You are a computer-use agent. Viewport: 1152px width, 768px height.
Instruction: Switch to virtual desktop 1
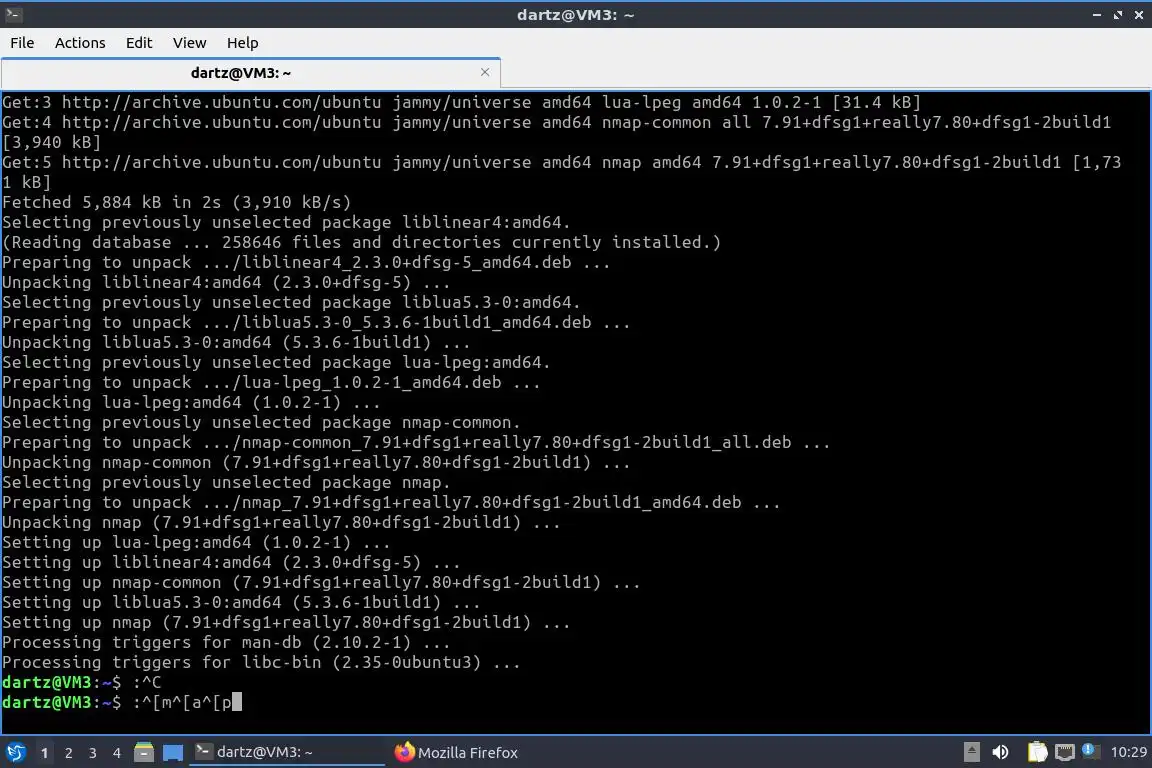point(44,753)
